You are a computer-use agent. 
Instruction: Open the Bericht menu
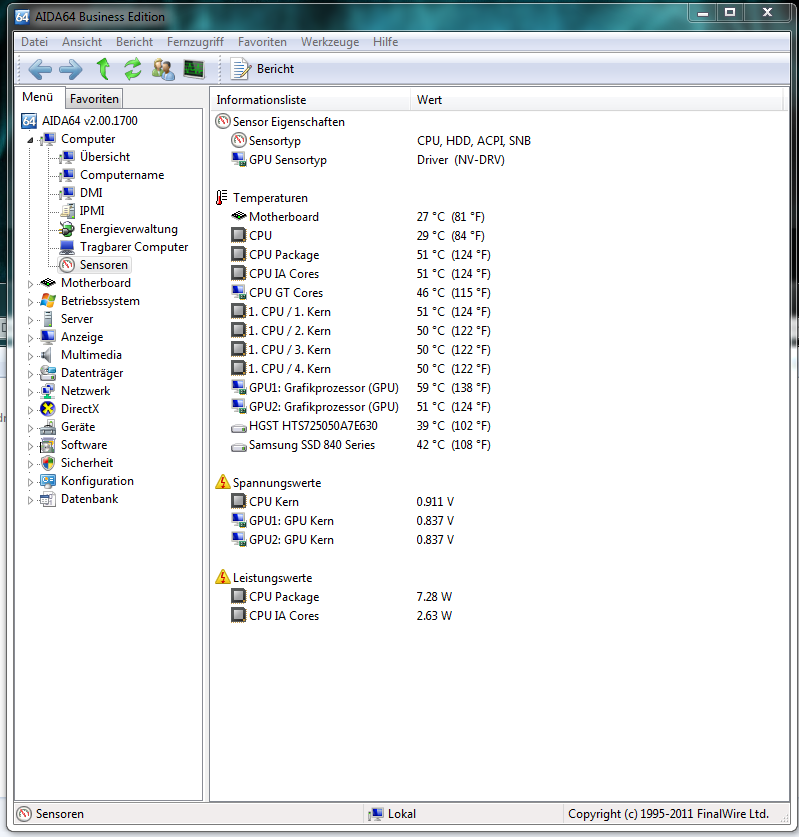[135, 42]
